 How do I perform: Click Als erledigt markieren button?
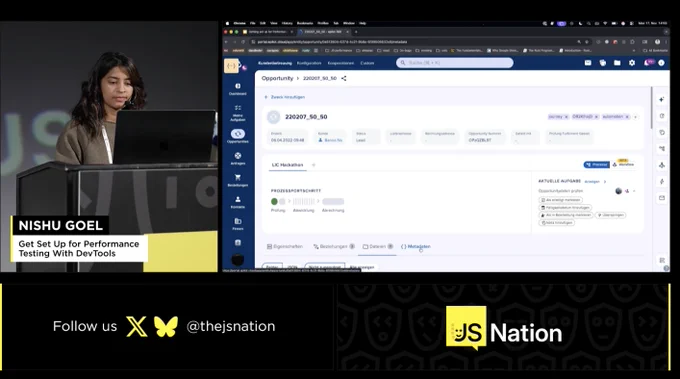(x=560, y=200)
